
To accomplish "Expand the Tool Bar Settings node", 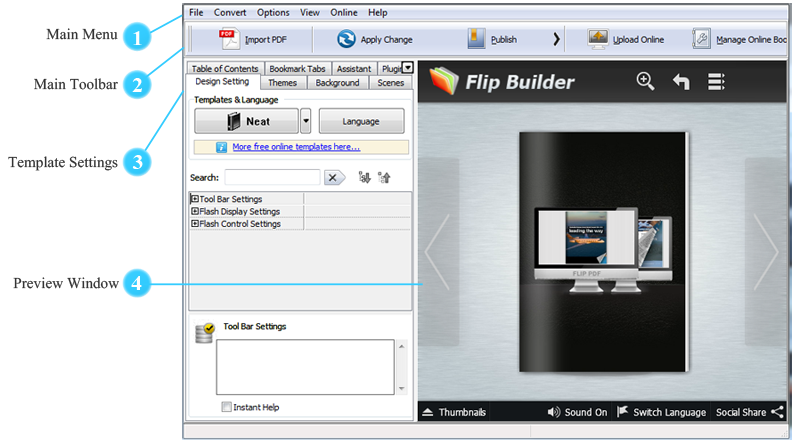I will tap(194, 199).
